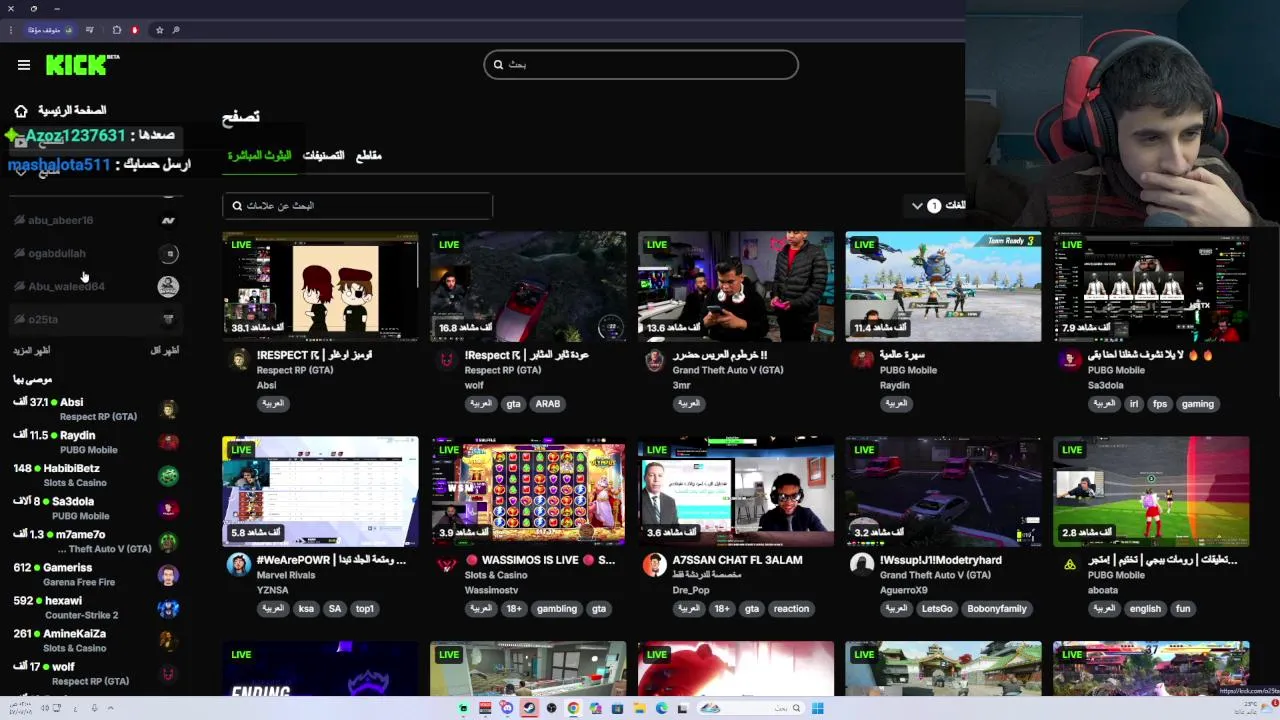Click abu_abeer16 avatar icon in sidebar
Viewport: 1280px width, 720px height.
(168, 220)
